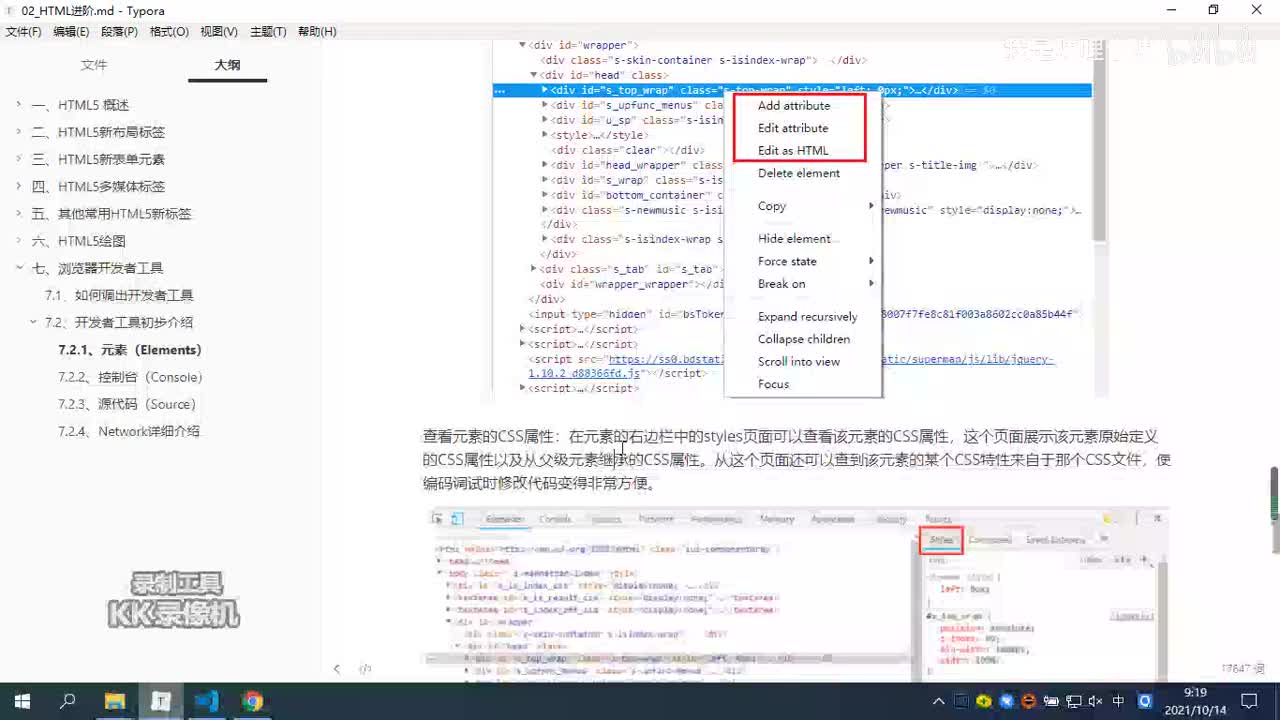Screen dimensions: 1280x720
Task: Select the 大纲 outline tab
Action: pyautogui.click(x=227, y=65)
